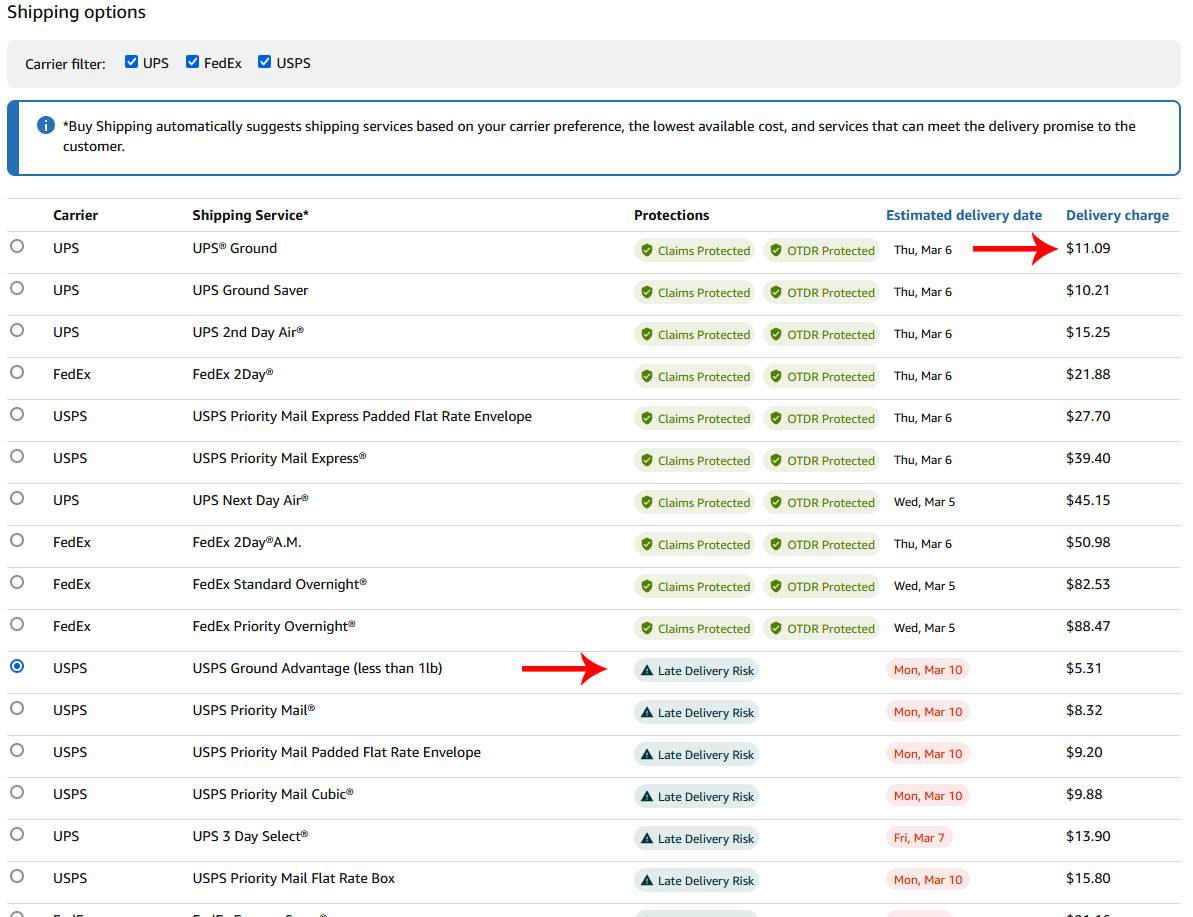Viewport: 1193px width, 917px height.
Task: Click the $88.47 FedEx Priority Overnight charge
Action: [1088, 626]
